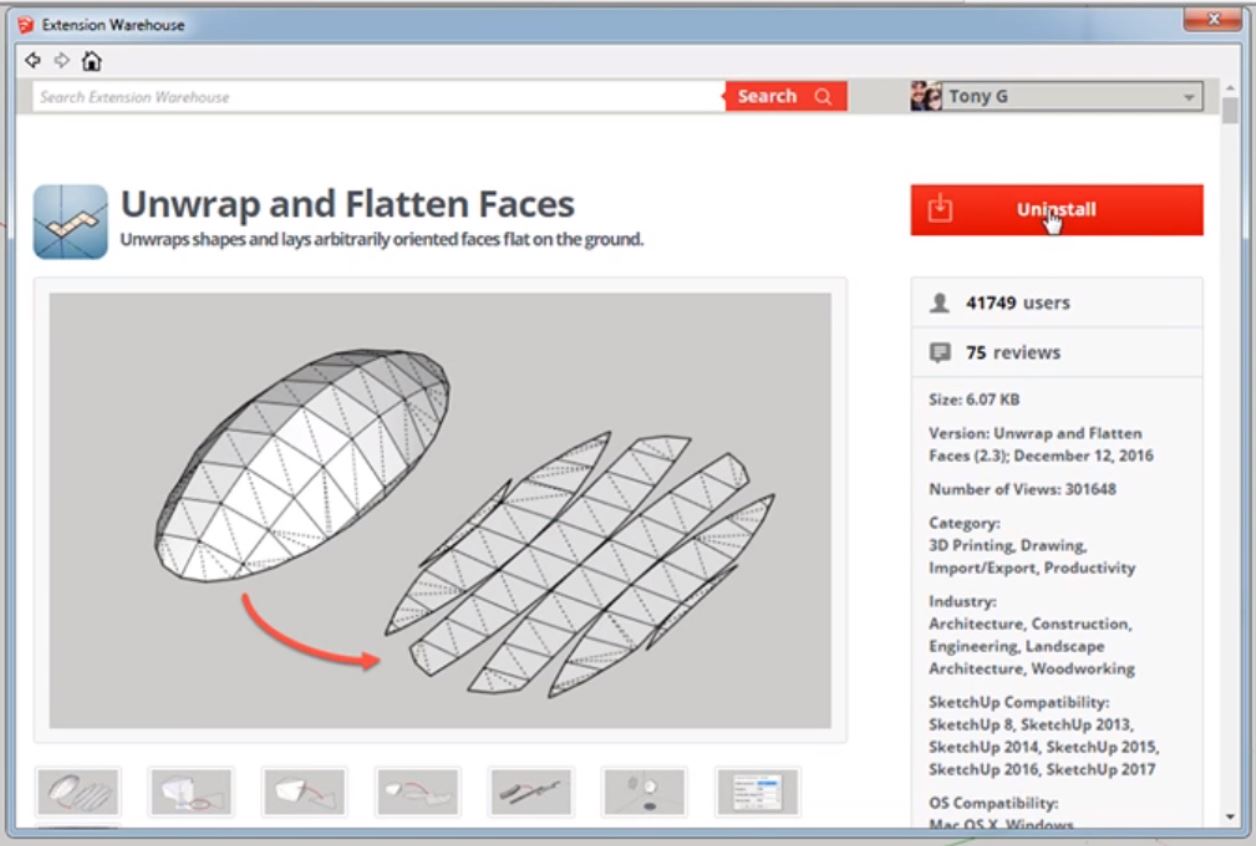Click the main ellipsoid unwrap preview image
Image resolution: width=1256 pixels, height=846 pixels.
pos(440,510)
